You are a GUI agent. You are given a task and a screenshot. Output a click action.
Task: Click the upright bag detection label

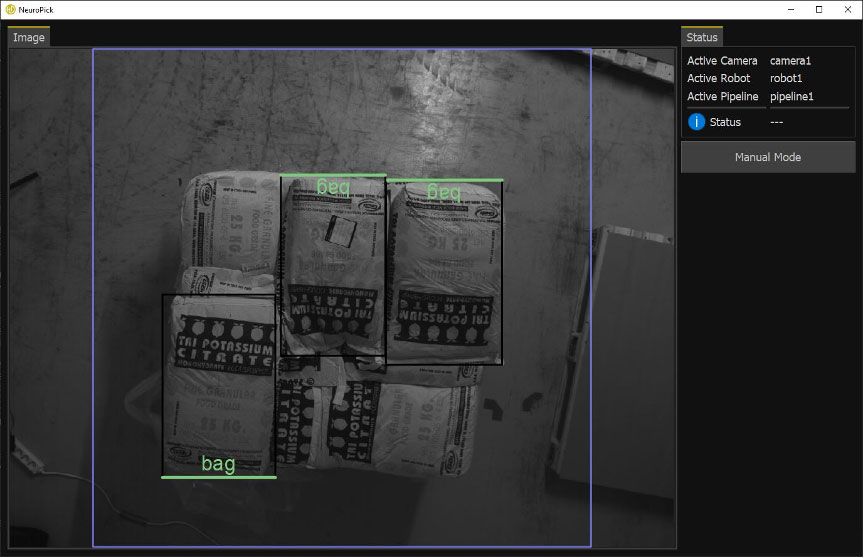(x=218, y=464)
